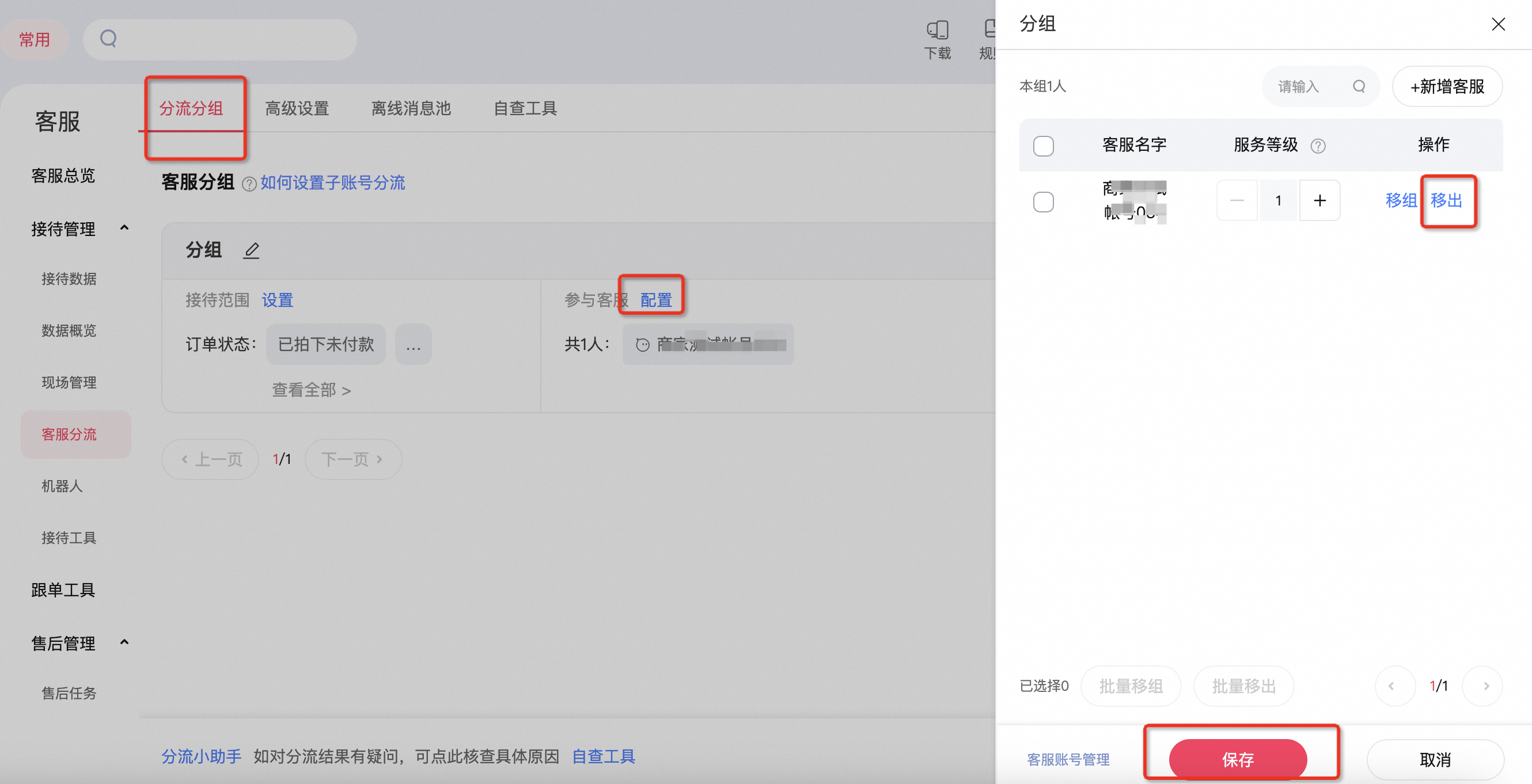Open 接待工具 in the sidebar

pos(69,538)
